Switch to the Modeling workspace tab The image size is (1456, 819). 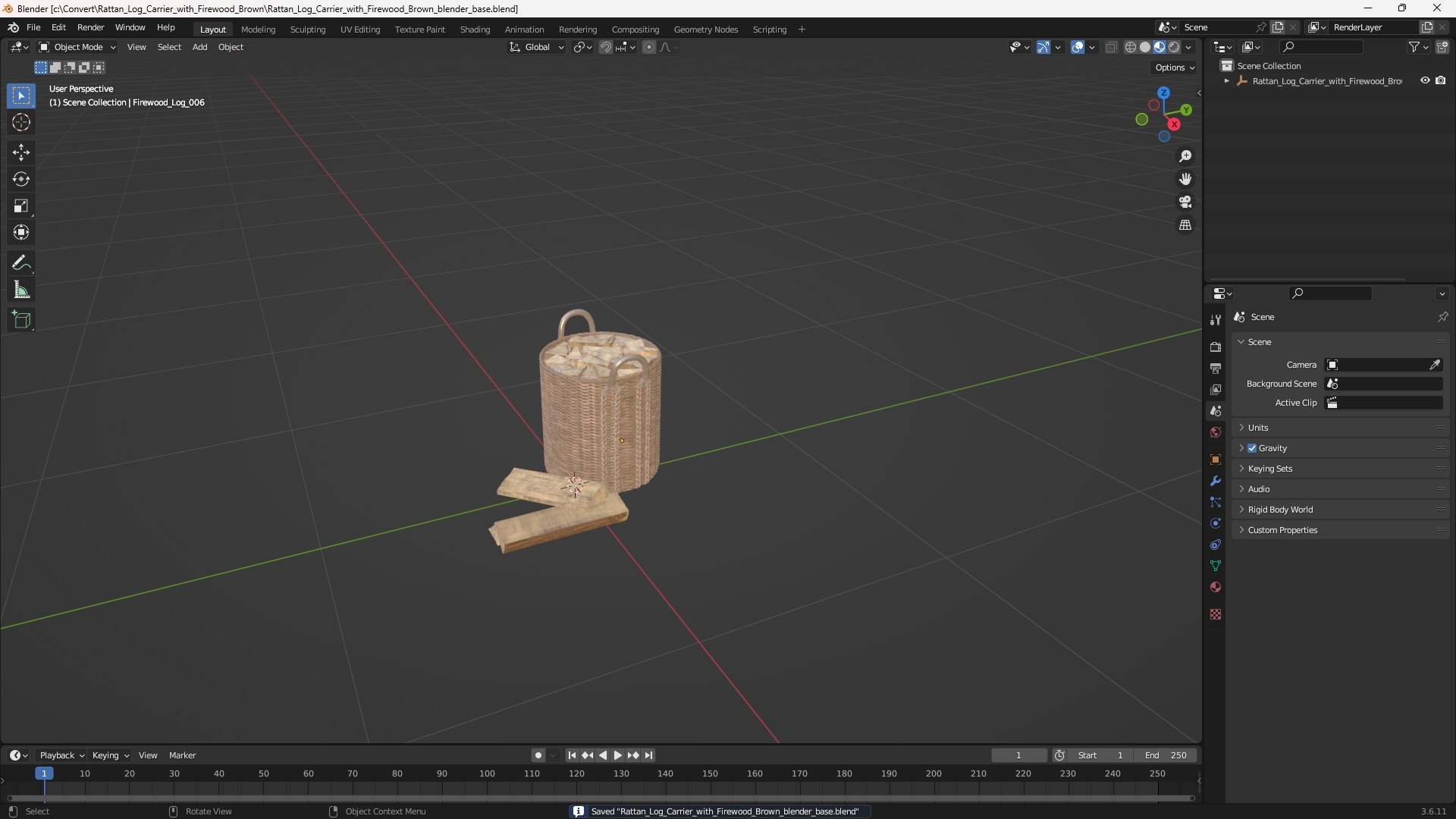[258, 30]
